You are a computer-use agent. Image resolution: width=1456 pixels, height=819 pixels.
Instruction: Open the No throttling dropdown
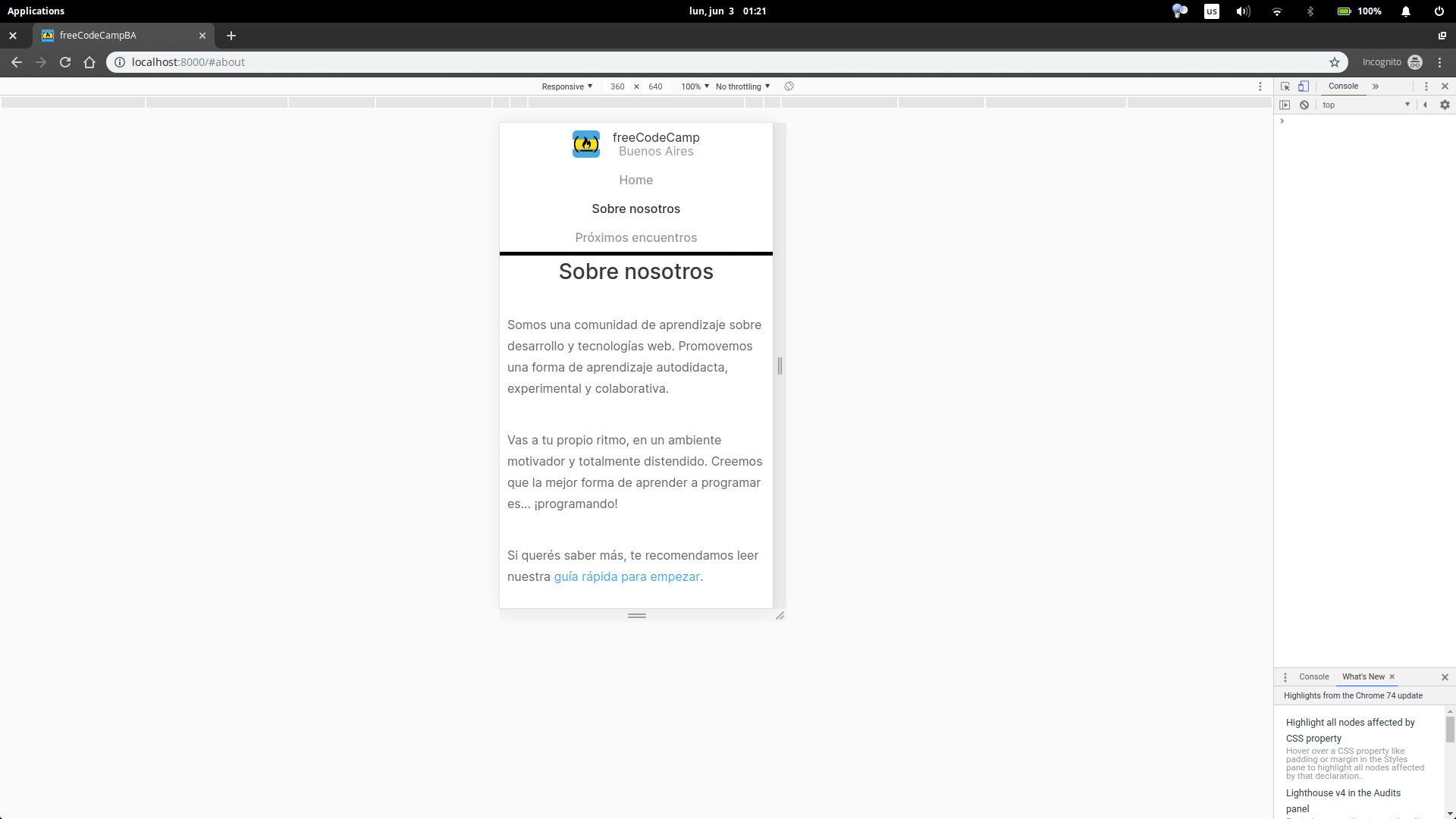[x=742, y=86]
